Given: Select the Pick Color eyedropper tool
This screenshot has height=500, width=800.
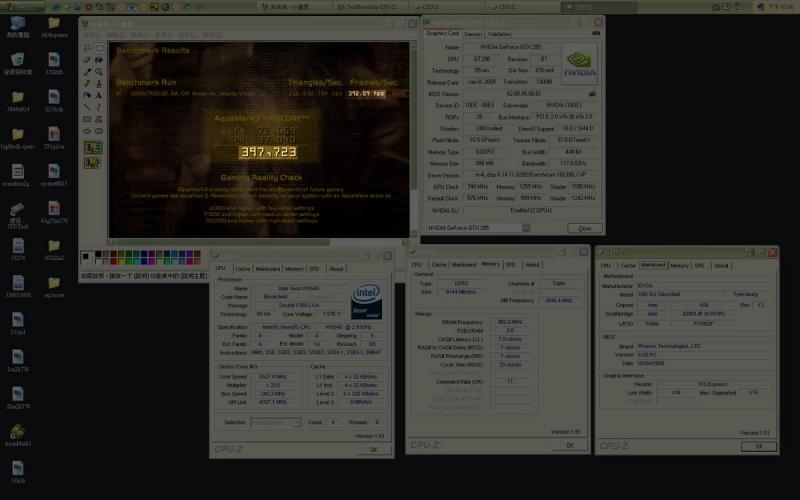Looking at the screenshot, I should coord(87,71).
